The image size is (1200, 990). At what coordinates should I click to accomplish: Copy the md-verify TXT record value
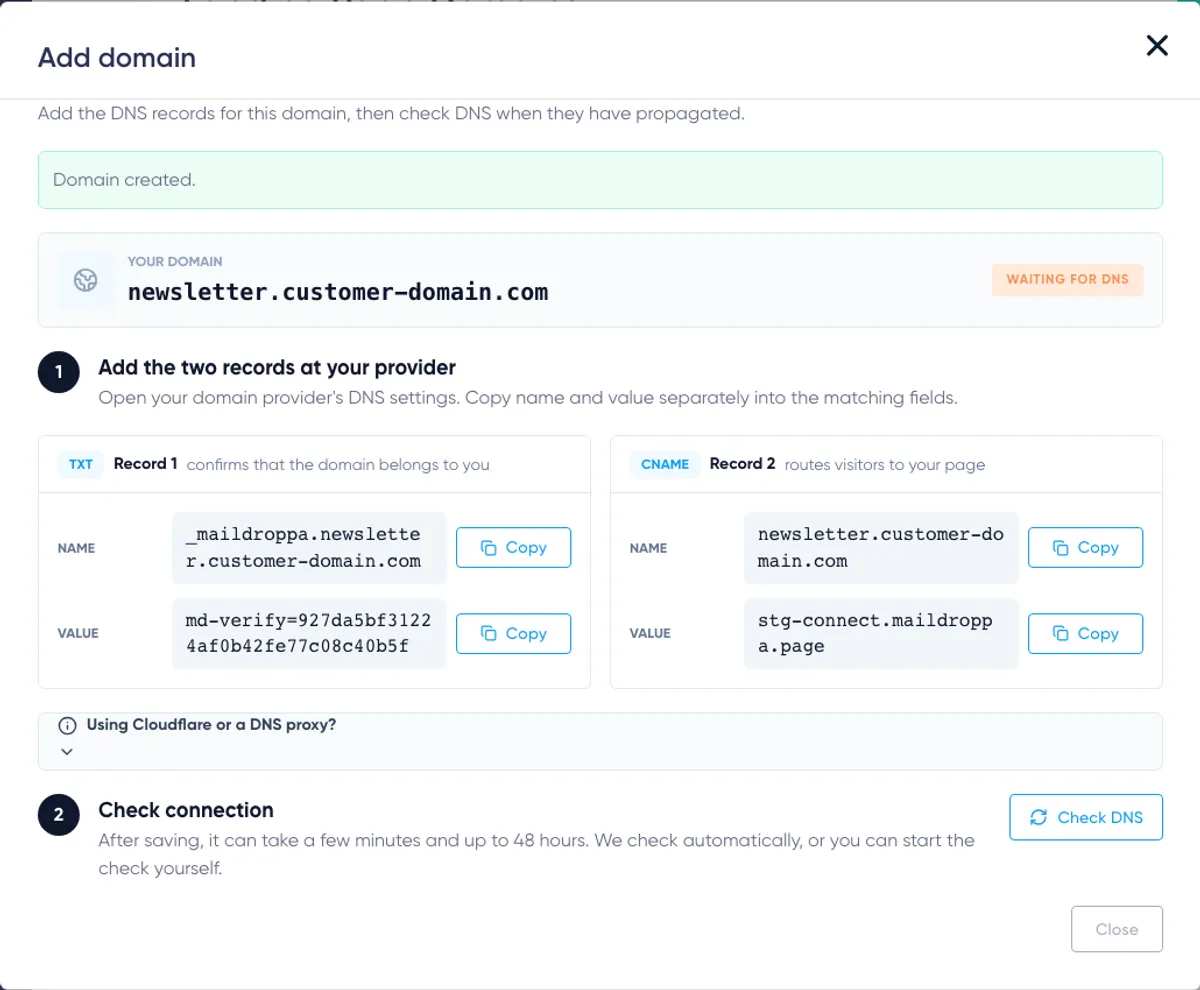(513, 633)
